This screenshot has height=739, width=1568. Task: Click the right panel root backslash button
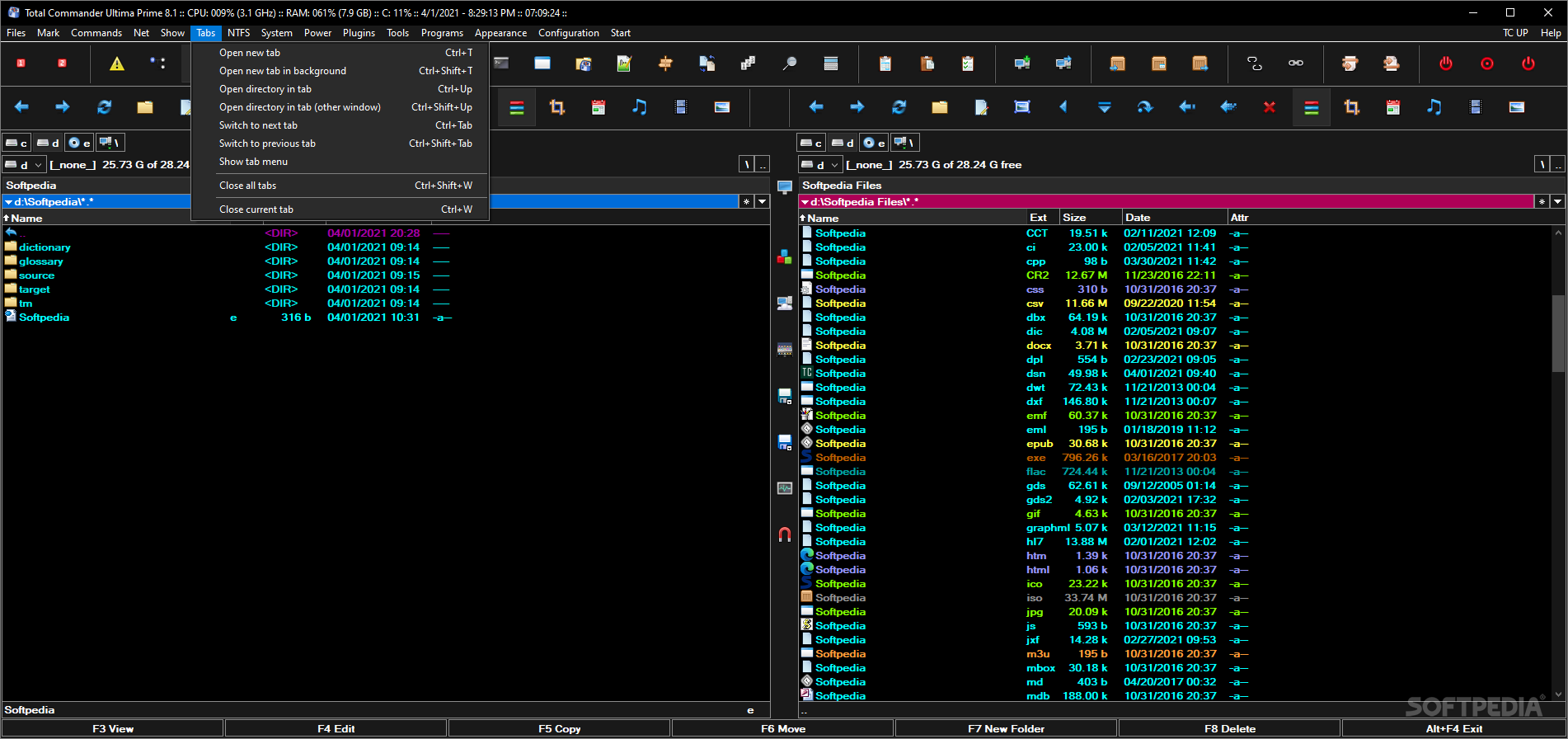pyautogui.click(x=1542, y=165)
